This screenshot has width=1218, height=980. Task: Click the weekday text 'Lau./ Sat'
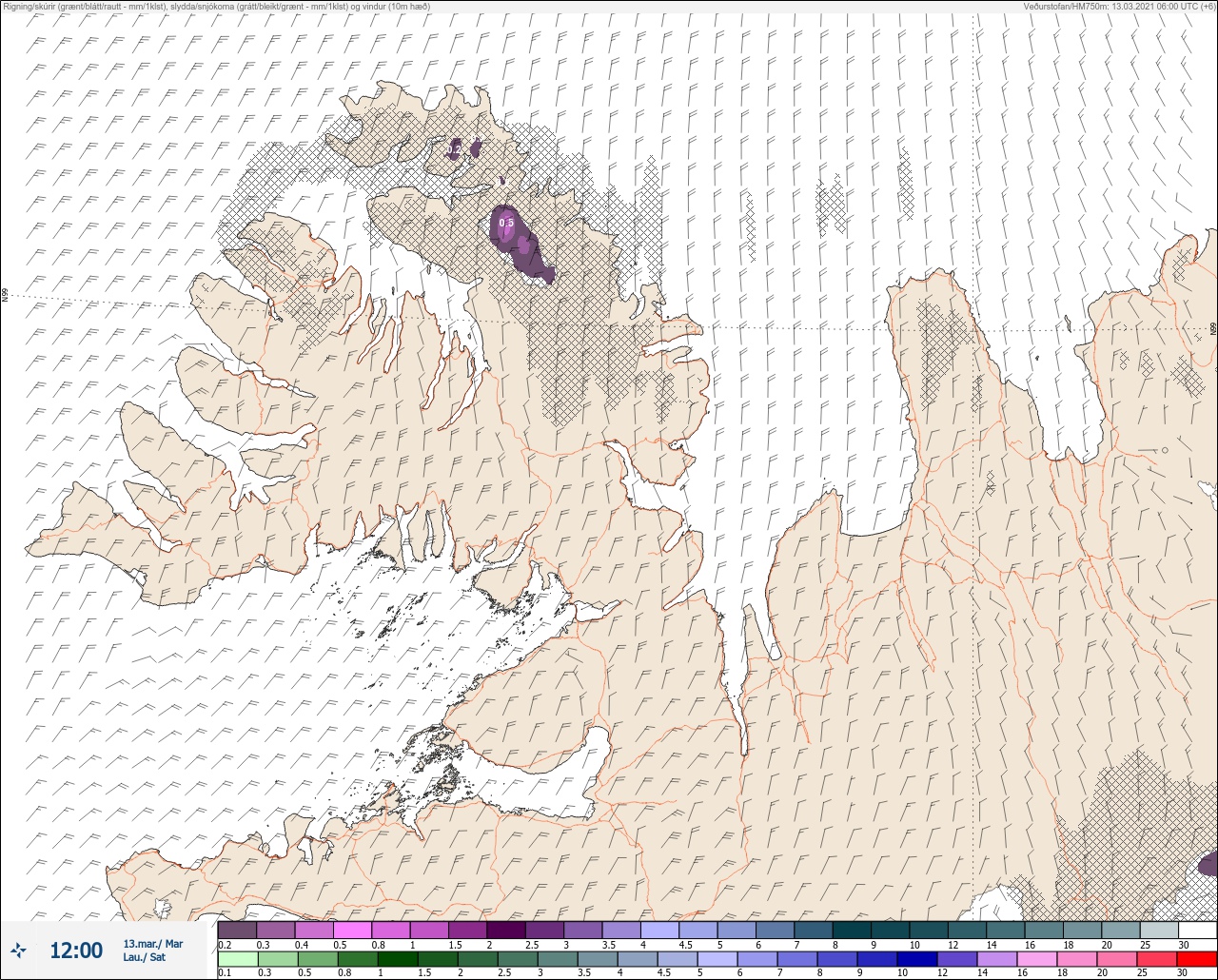coord(145,957)
